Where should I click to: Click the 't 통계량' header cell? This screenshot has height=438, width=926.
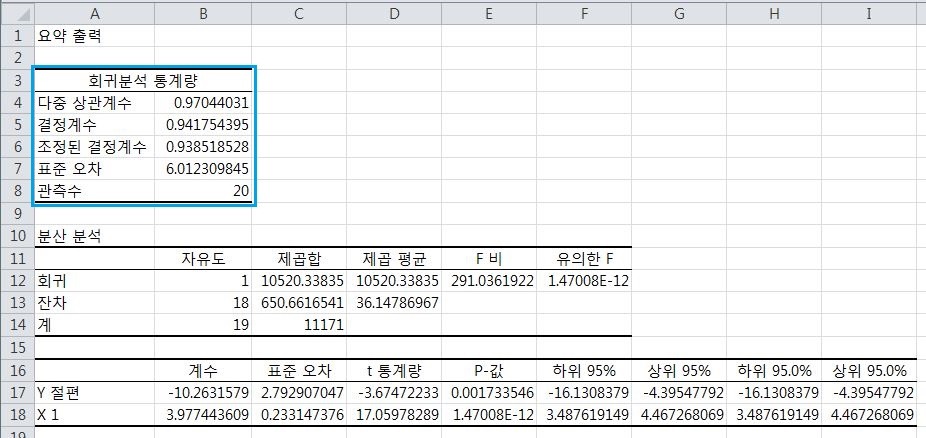393,370
